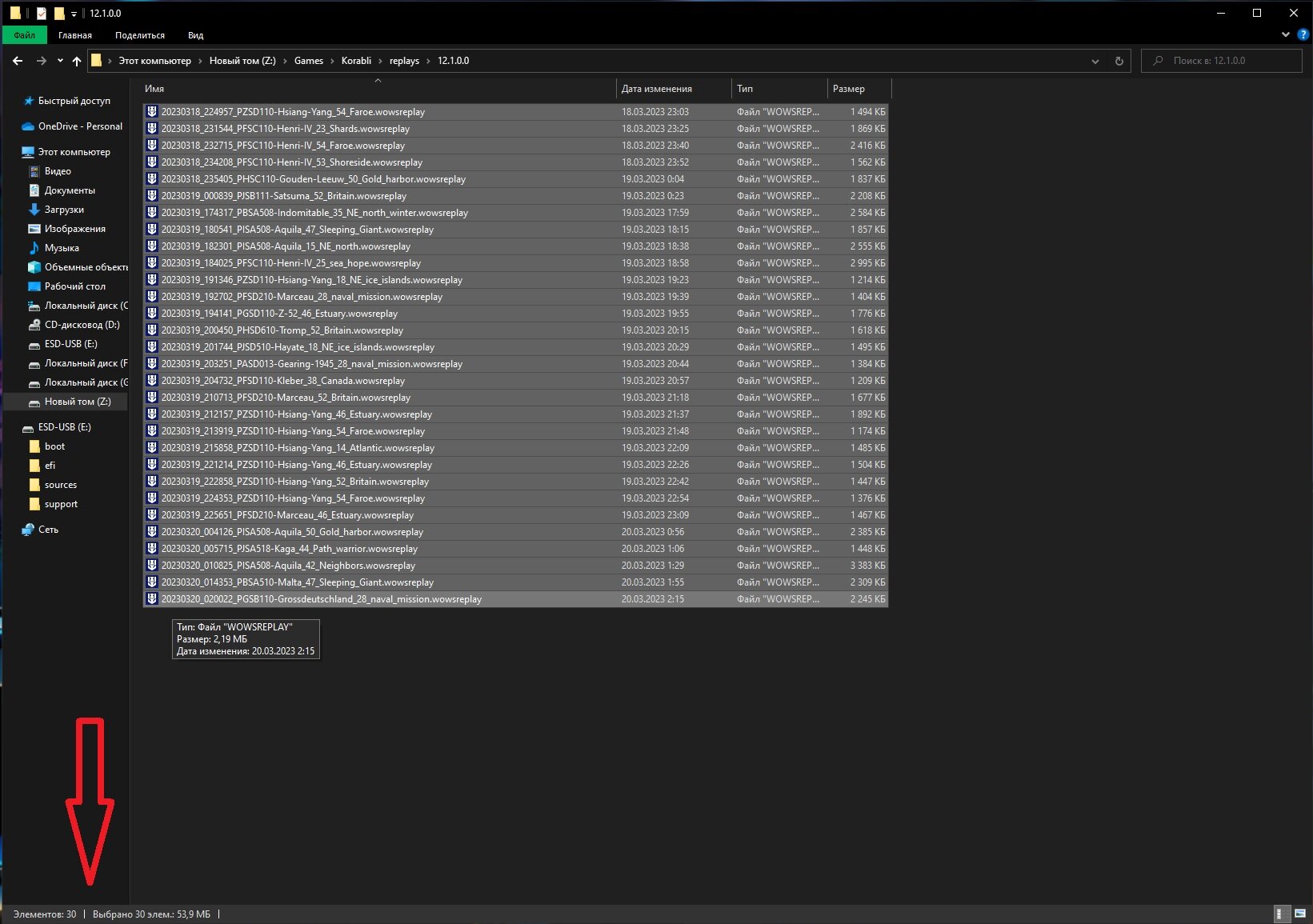Image resolution: width=1313 pixels, height=924 pixels.
Task: Click the search box for 12.1.0.0
Action: pyautogui.click(x=1222, y=61)
